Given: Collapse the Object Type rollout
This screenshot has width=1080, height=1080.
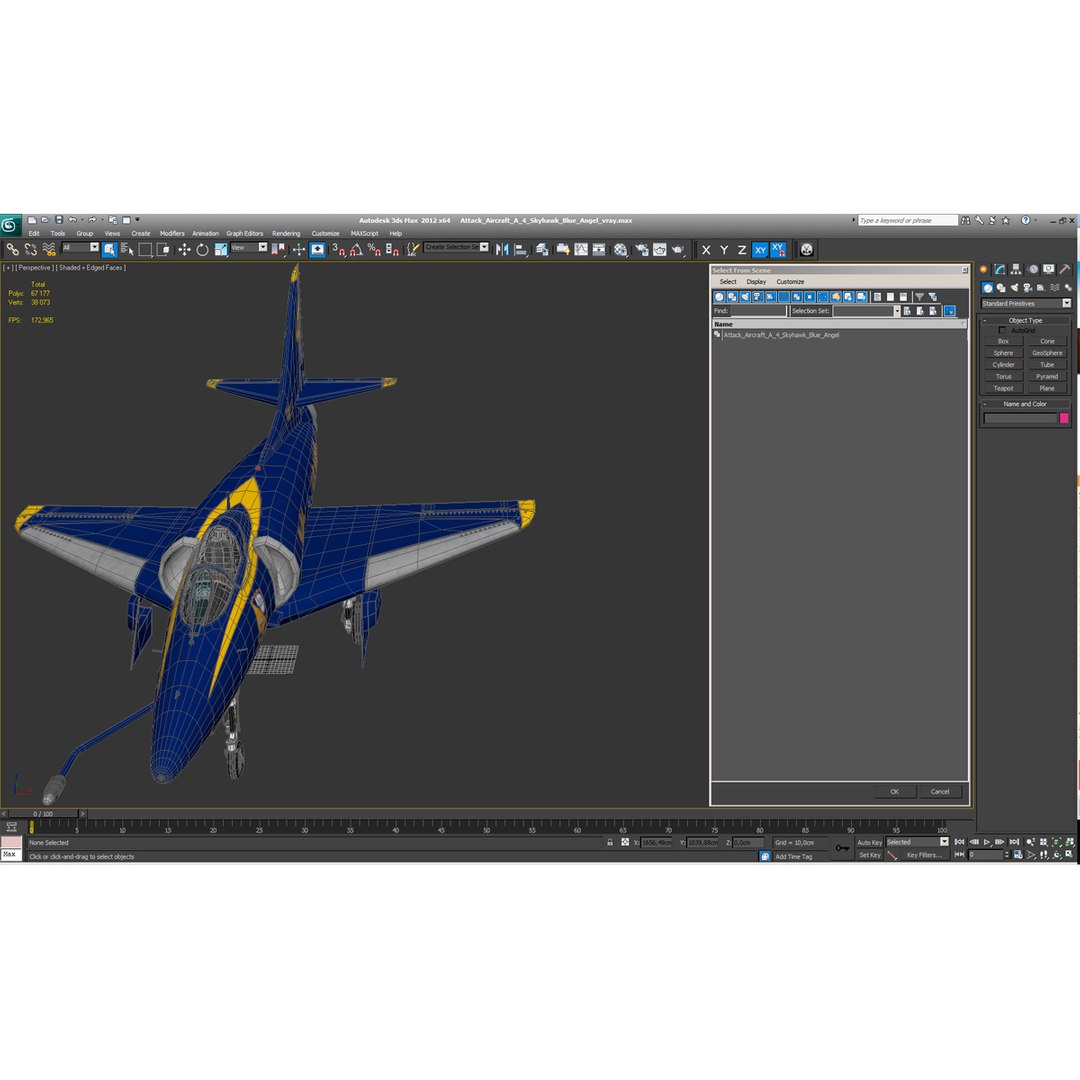Looking at the screenshot, I should pyautogui.click(x=1025, y=320).
